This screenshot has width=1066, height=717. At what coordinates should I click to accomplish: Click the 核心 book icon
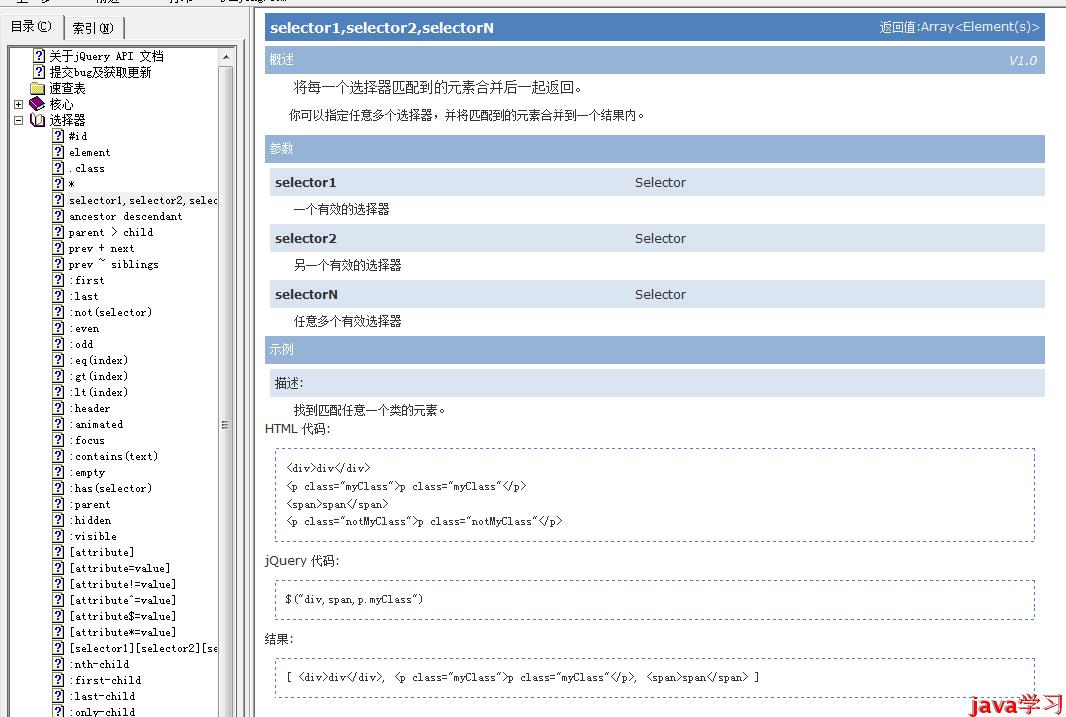pos(37,104)
